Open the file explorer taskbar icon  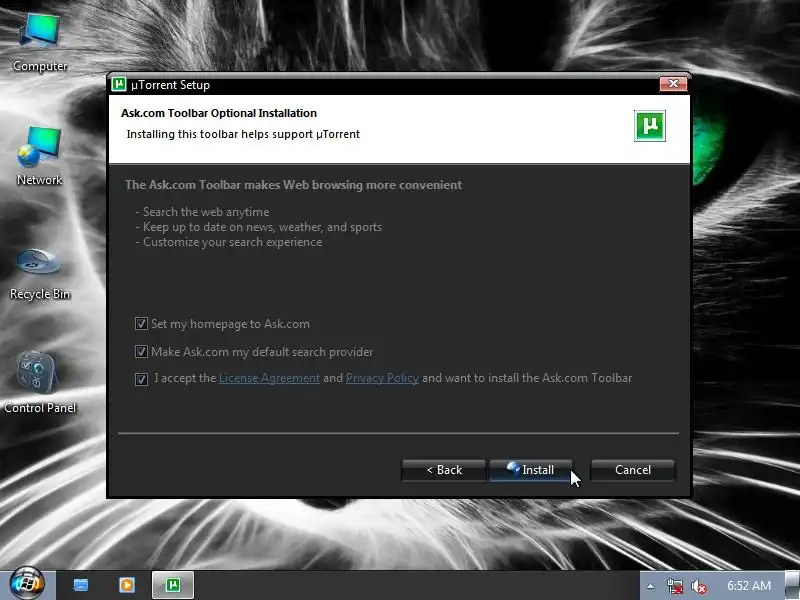(81, 585)
